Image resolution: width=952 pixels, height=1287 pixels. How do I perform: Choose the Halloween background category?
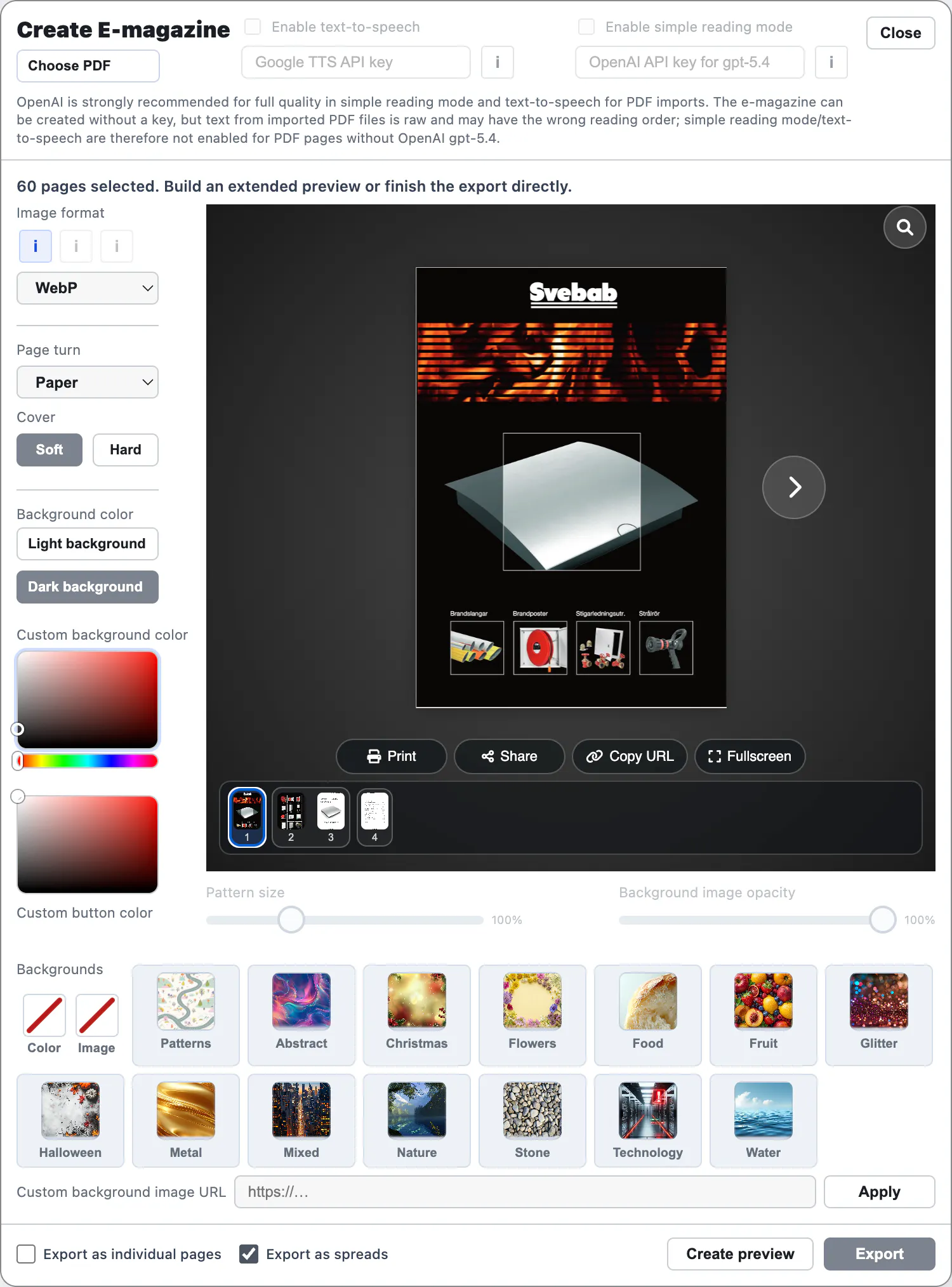click(70, 1121)
